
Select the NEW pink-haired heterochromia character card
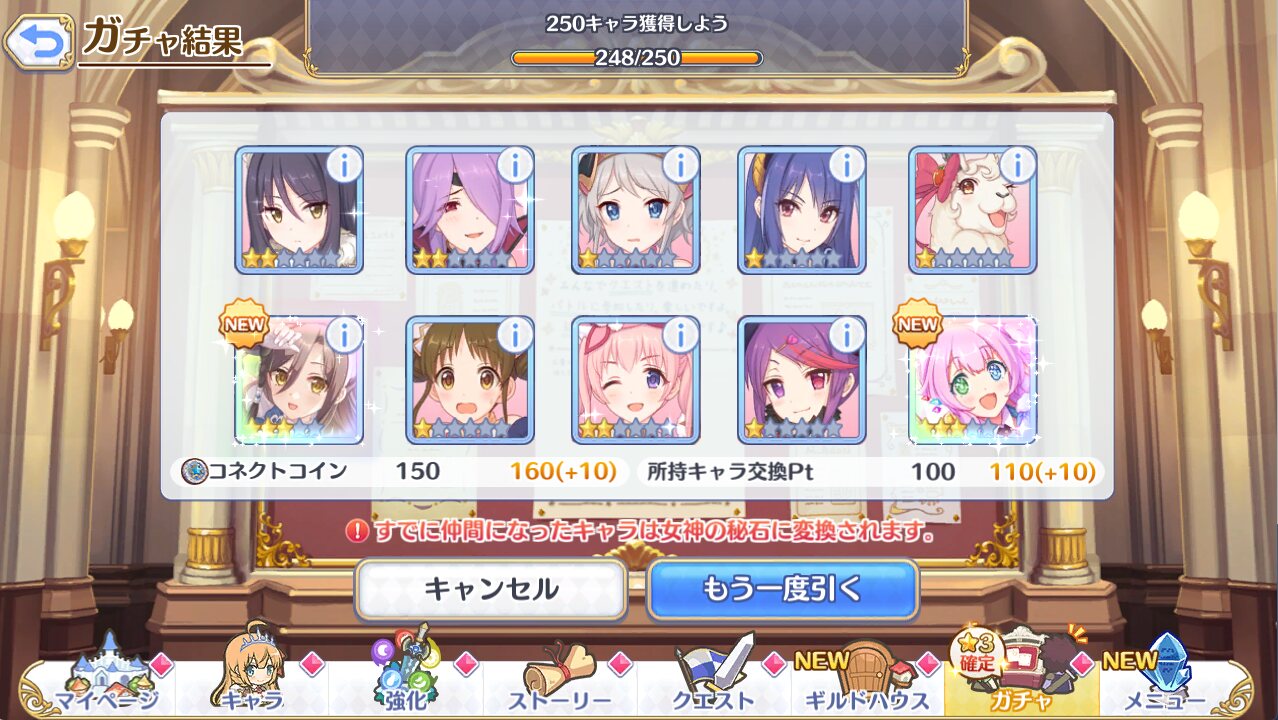(973, 380)
